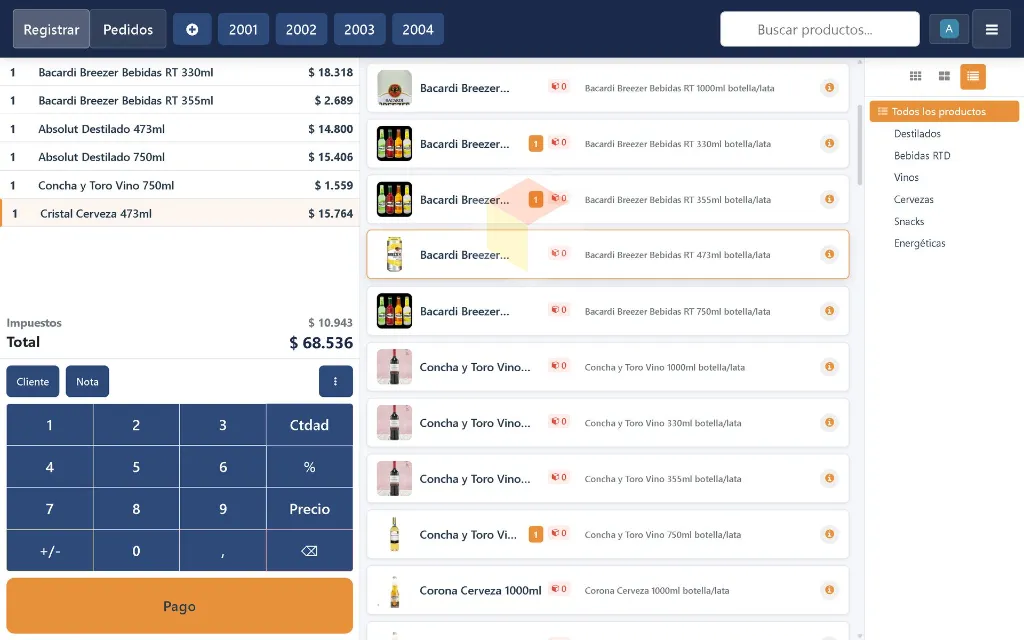The height and width of the screenshot is (640, 1024).
Task: Open the hamburger menu icon
Action: tap(991, 29)
